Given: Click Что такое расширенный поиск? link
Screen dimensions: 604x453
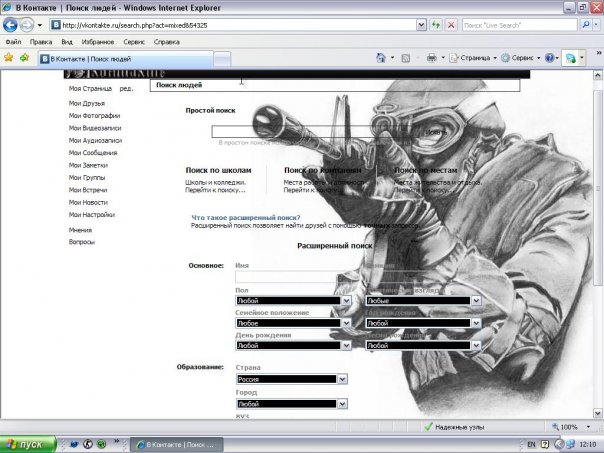Looking at the screenshot, I should click(x=246, y=218).
